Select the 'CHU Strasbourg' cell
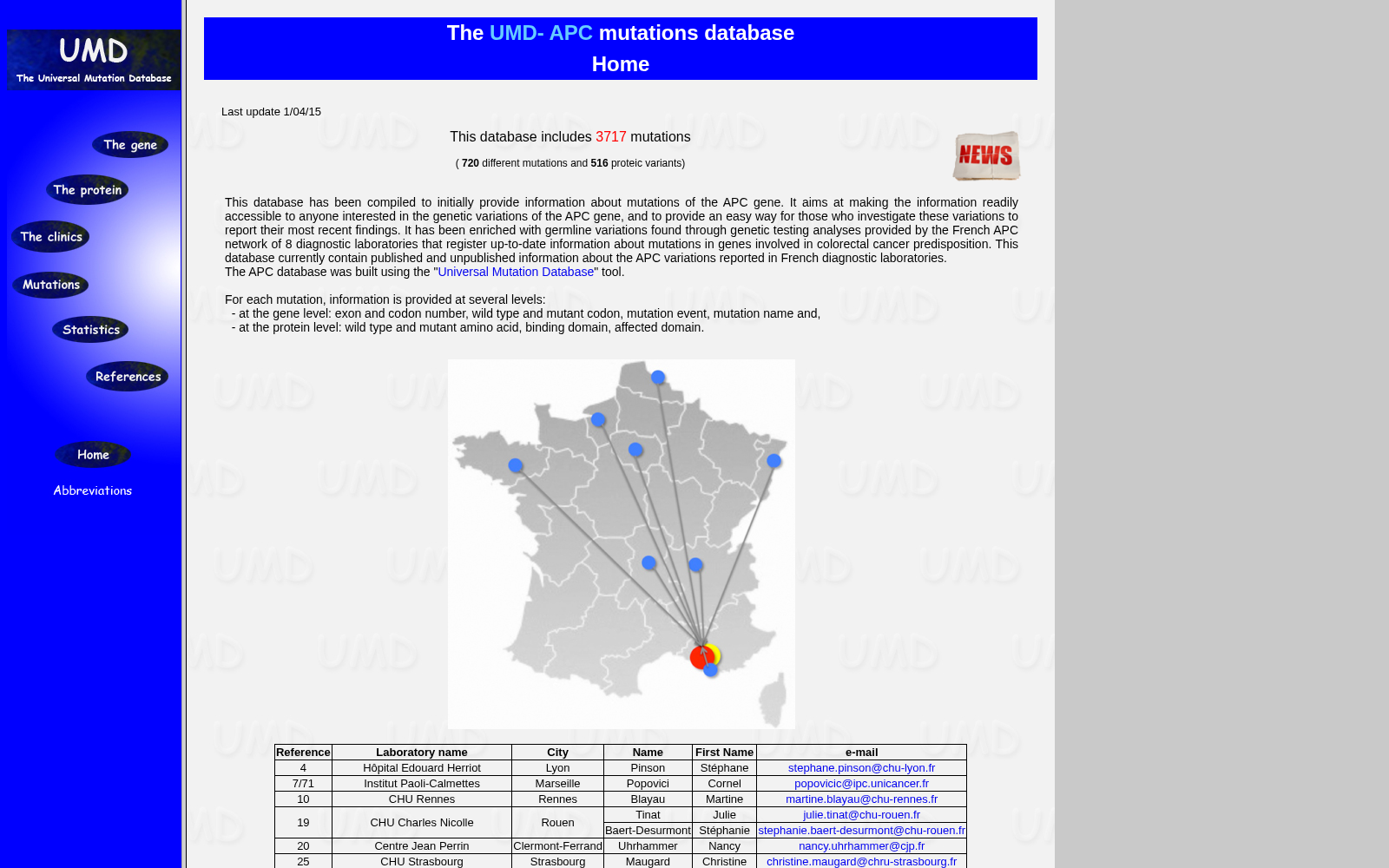Viewport: 1389px width, 868px height. 422,862
